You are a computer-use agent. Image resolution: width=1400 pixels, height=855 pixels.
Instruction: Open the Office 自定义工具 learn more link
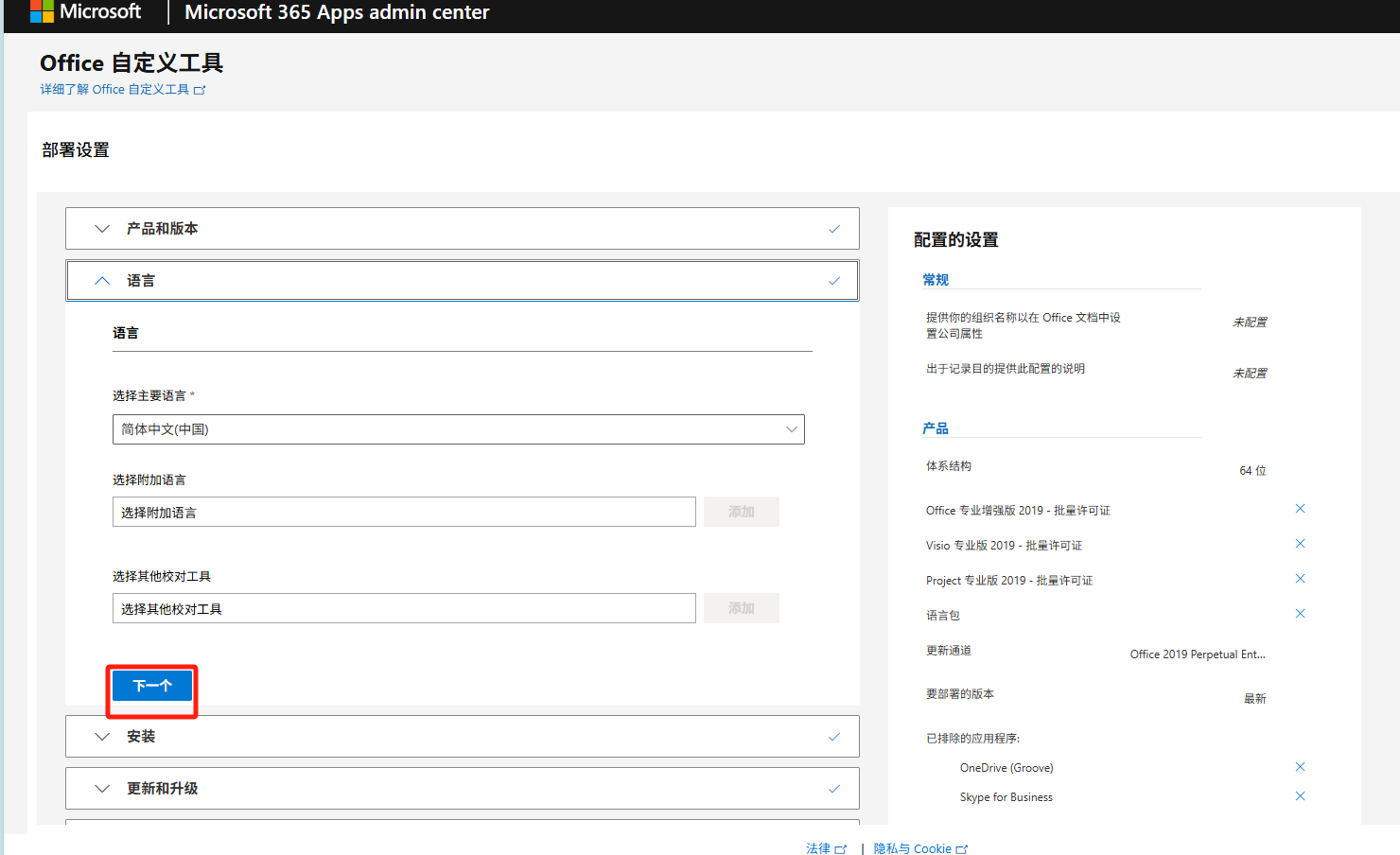[x=122, y=90]
